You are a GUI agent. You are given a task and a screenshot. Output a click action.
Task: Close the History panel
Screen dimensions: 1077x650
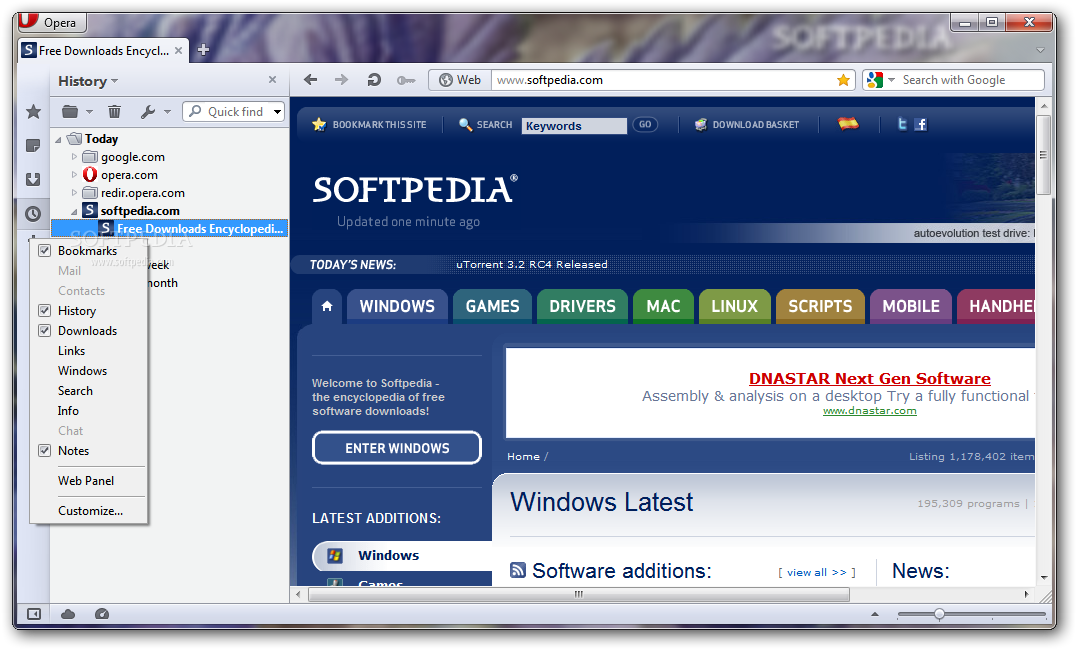[272, 80]
